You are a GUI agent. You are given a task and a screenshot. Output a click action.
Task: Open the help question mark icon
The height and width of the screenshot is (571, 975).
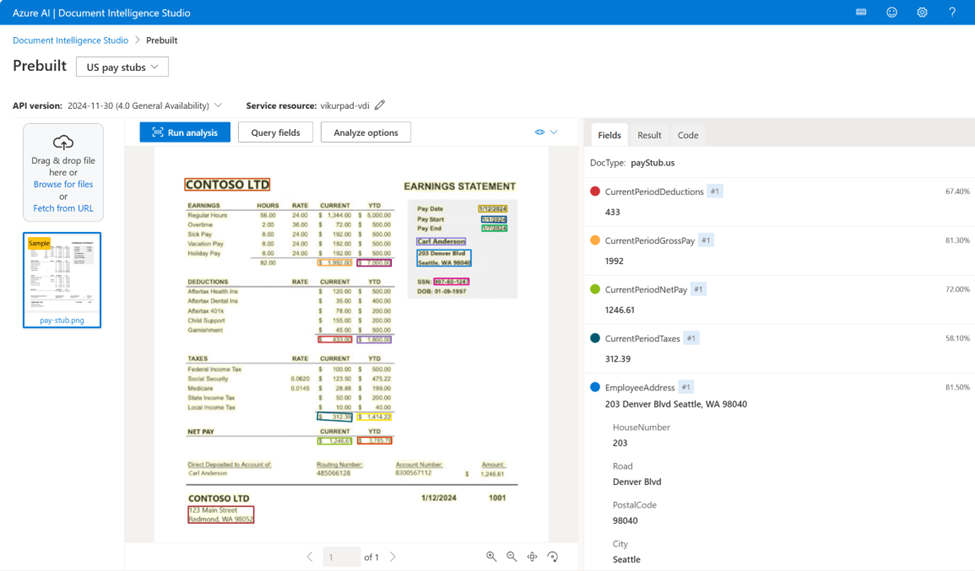tap(952, 12)
